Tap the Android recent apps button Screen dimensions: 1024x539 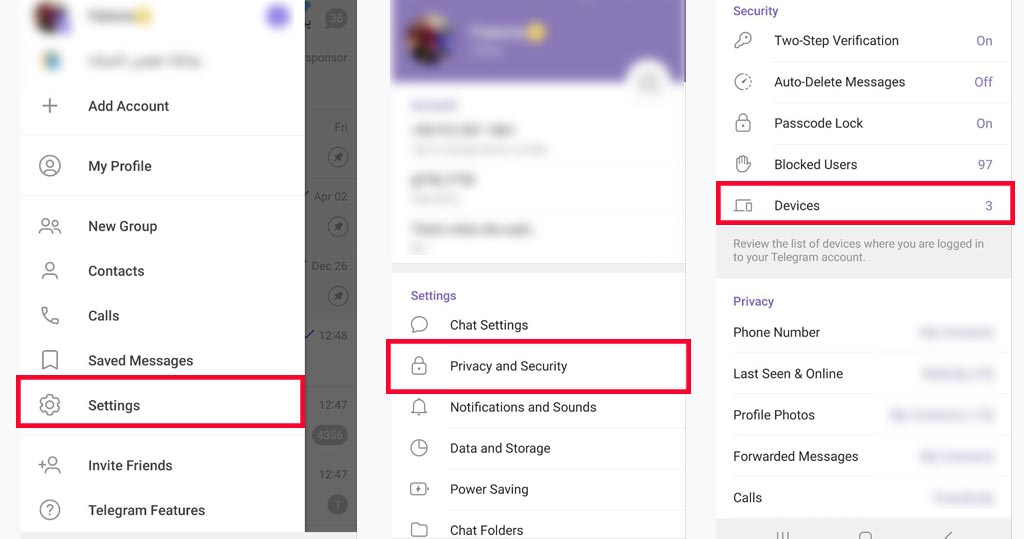(783, 535)
